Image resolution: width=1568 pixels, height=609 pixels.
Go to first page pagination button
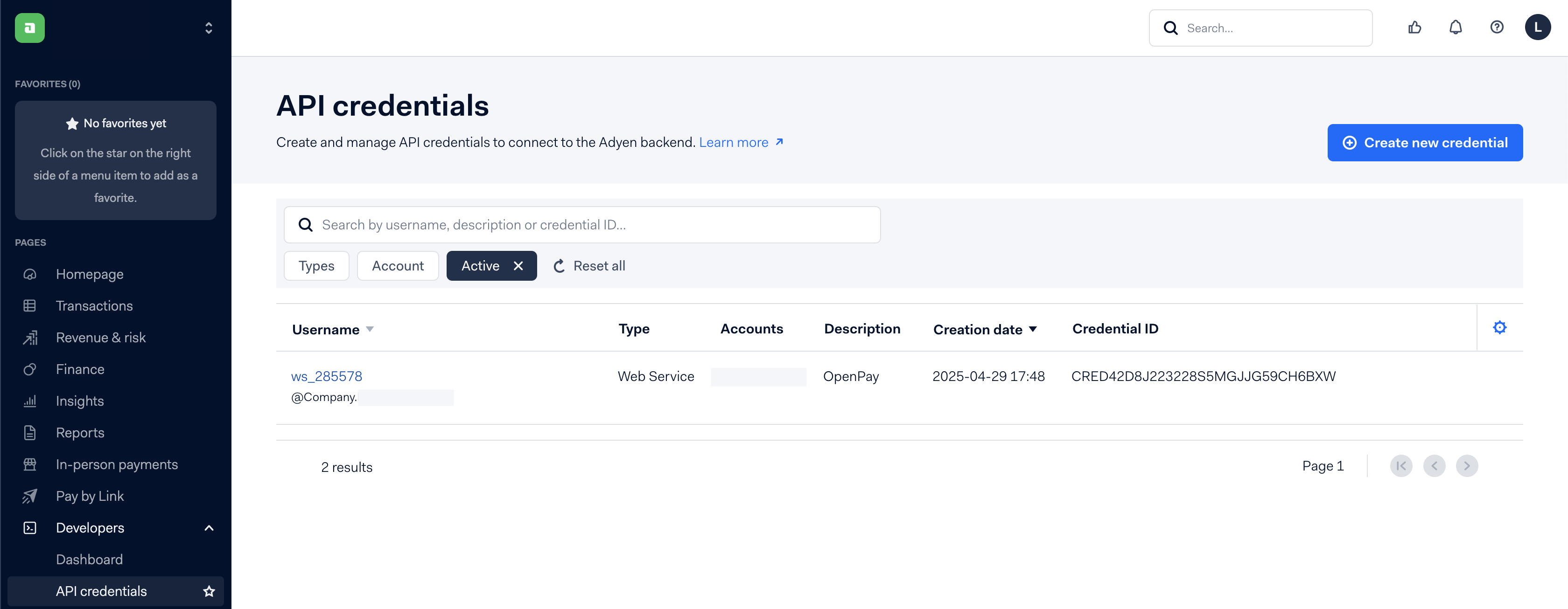coord(1401,466)
